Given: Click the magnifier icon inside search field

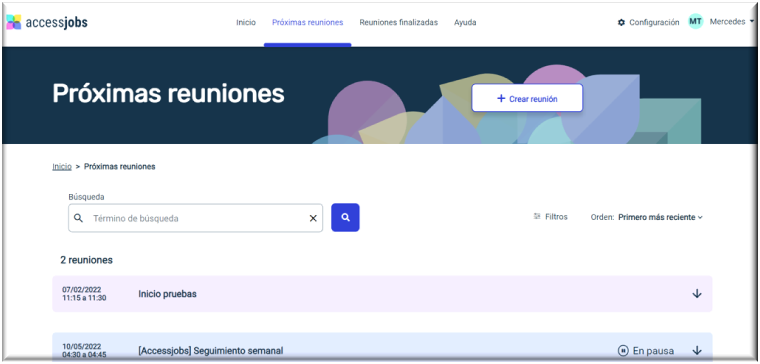Looking at the screenshot, I should (78, 218).
